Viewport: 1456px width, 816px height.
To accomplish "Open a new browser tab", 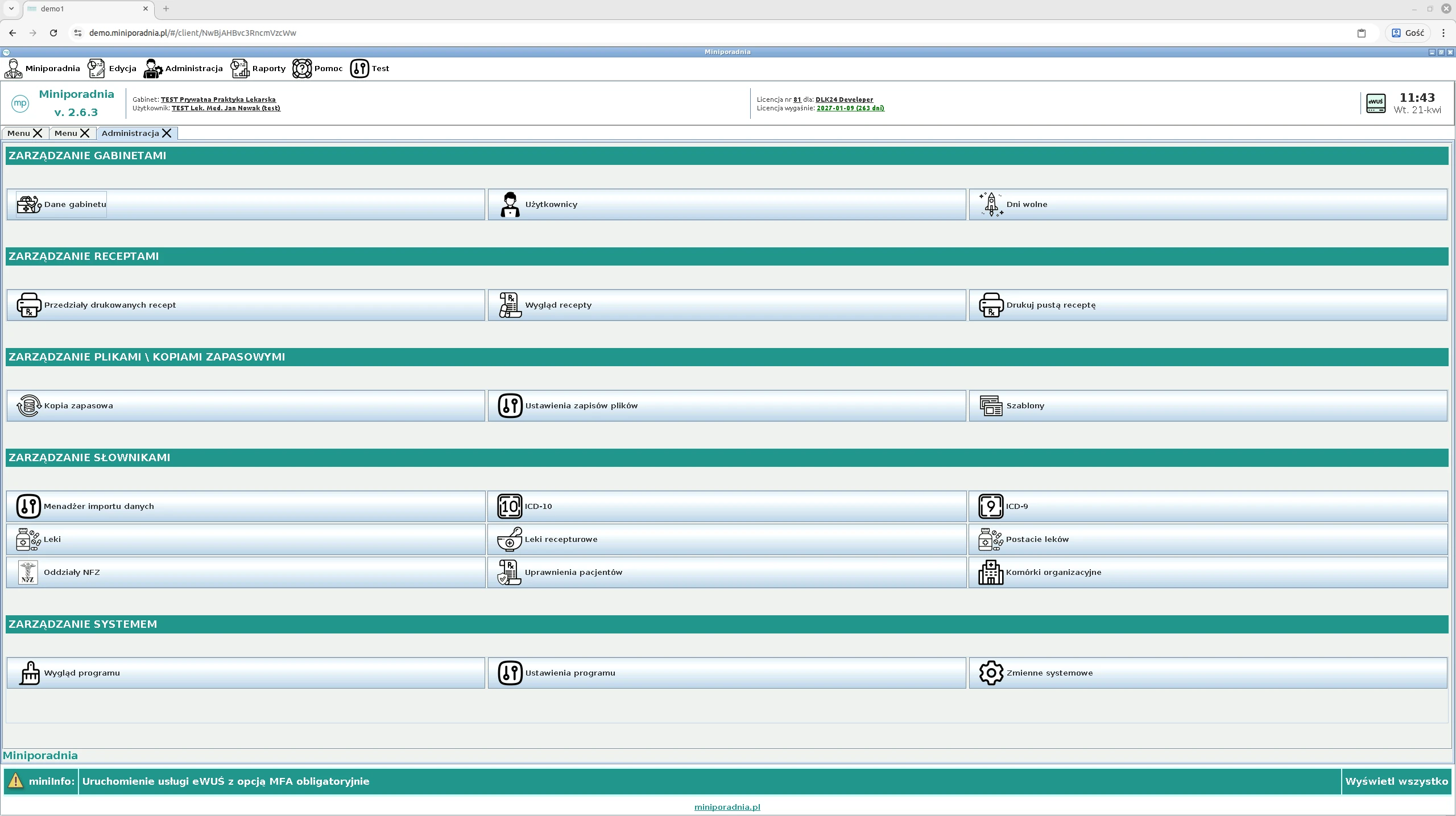I will point(166,9).
